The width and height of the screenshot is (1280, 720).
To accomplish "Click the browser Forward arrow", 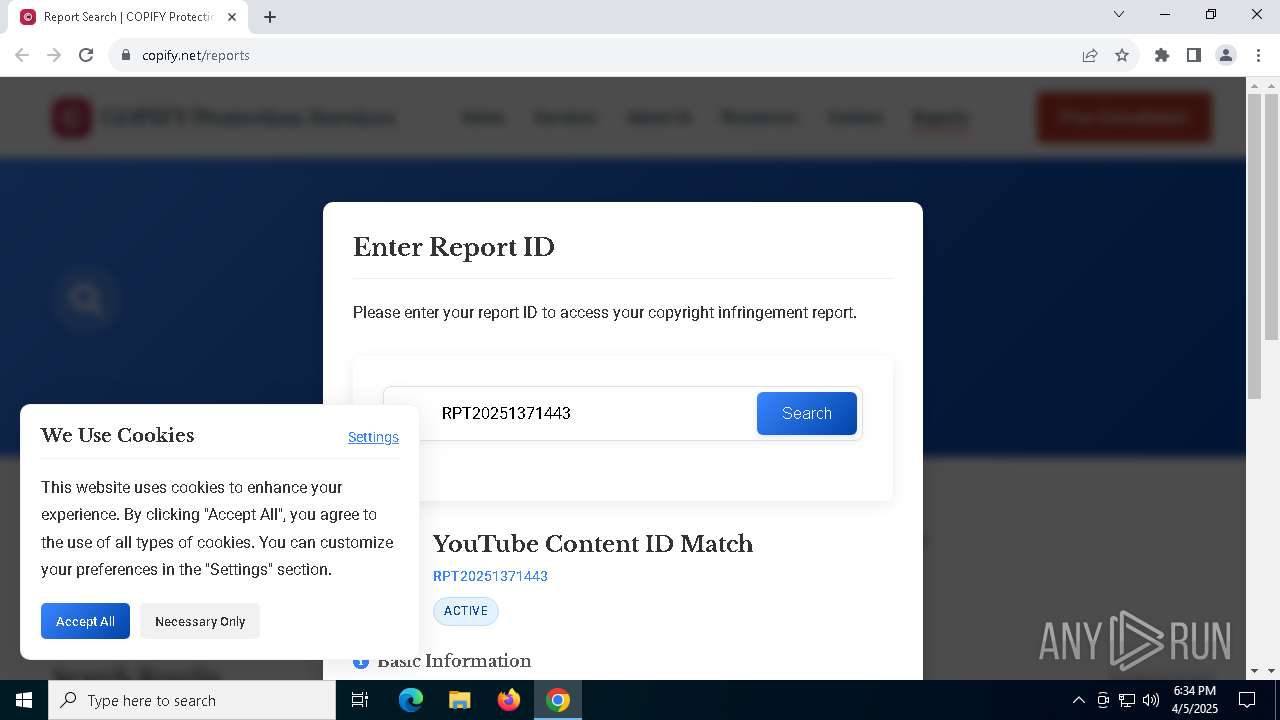I will tap(54, 55).
